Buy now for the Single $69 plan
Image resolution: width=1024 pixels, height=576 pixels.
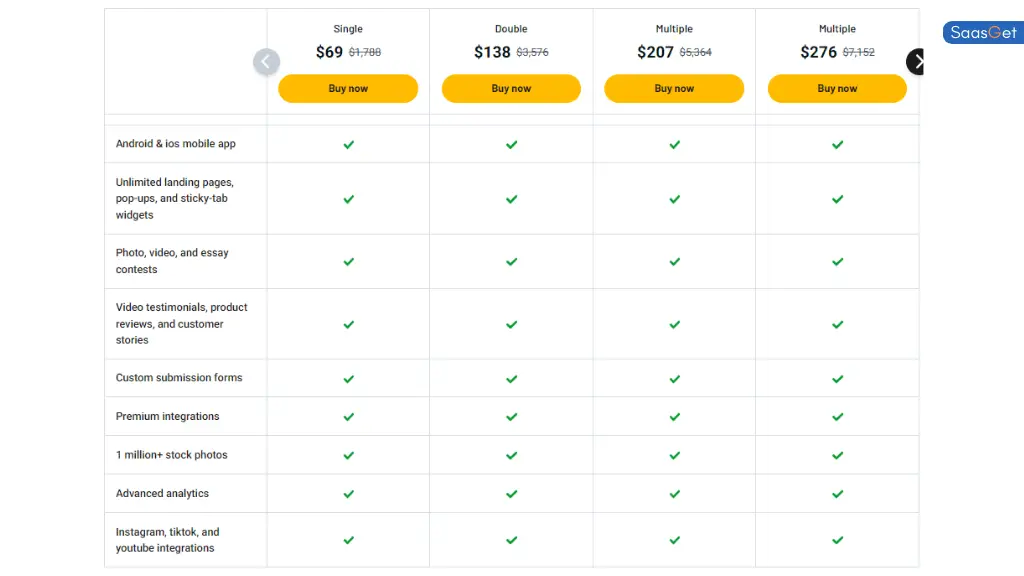pos(348,88)
